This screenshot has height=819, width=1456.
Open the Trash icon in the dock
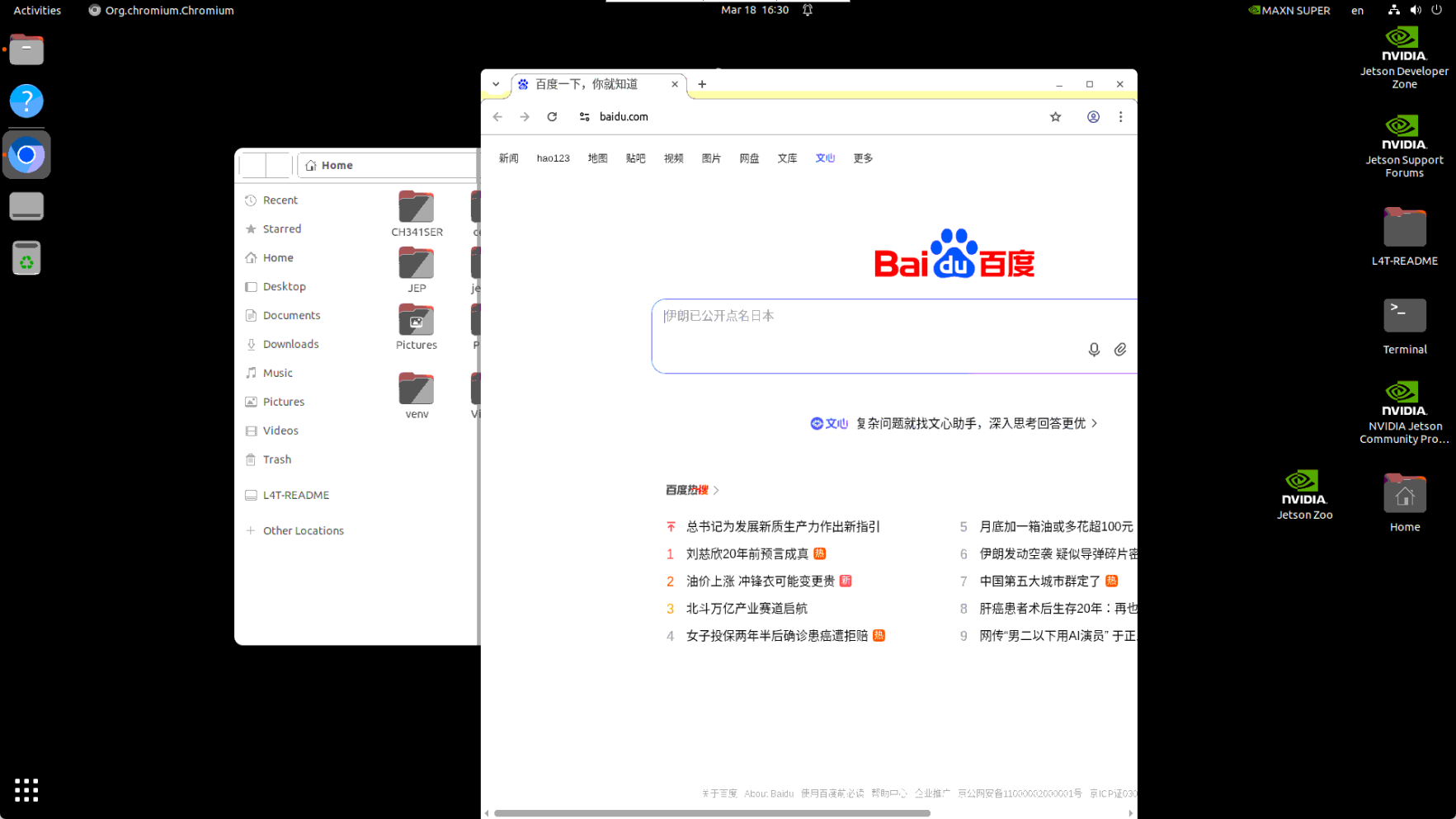click(26, 258)
